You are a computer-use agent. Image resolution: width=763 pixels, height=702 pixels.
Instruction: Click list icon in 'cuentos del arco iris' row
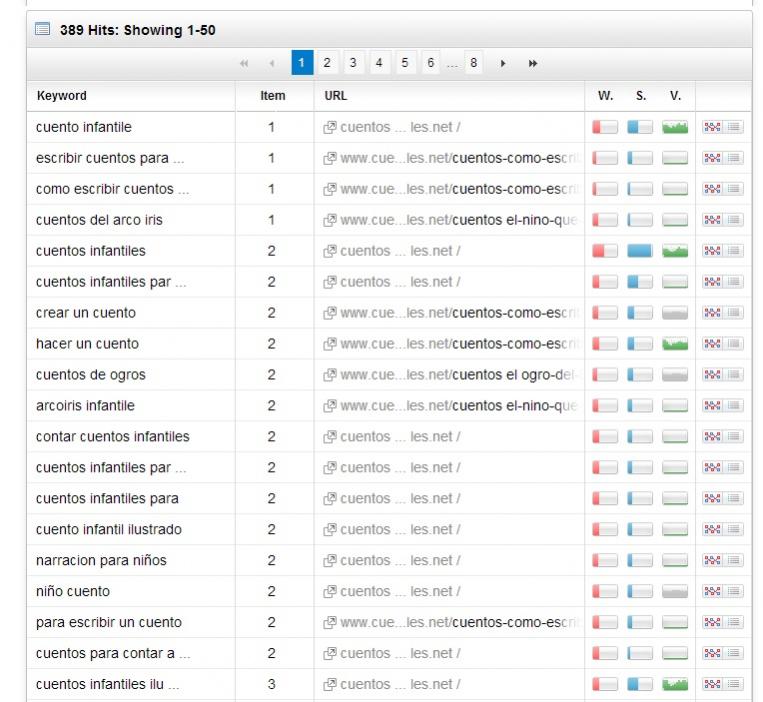[734, 220]
